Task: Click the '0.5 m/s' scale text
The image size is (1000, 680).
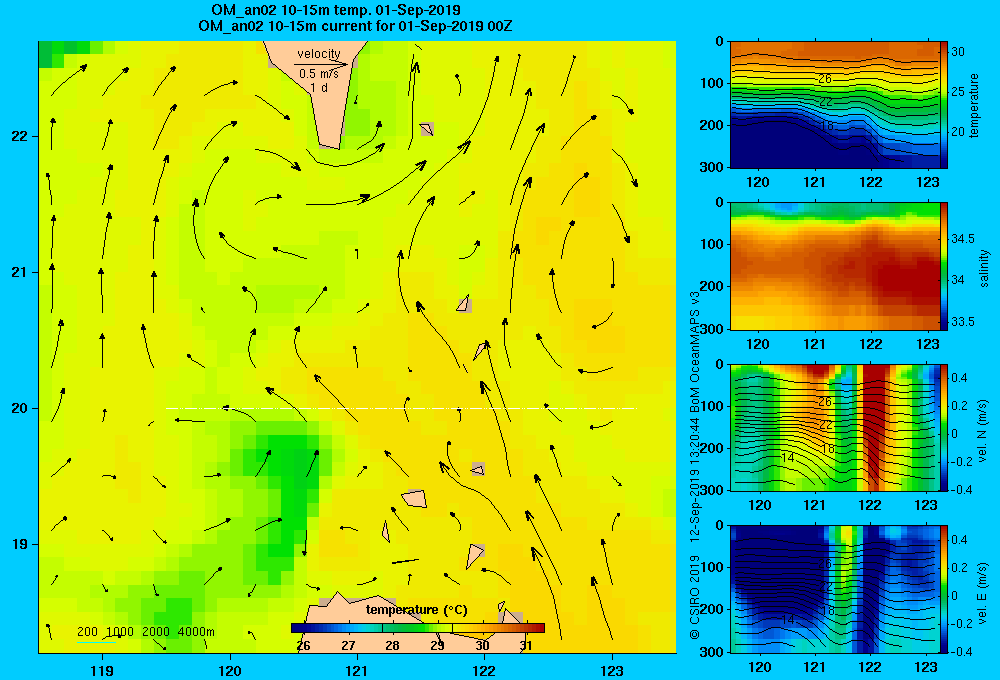Action: click(319, 74)
